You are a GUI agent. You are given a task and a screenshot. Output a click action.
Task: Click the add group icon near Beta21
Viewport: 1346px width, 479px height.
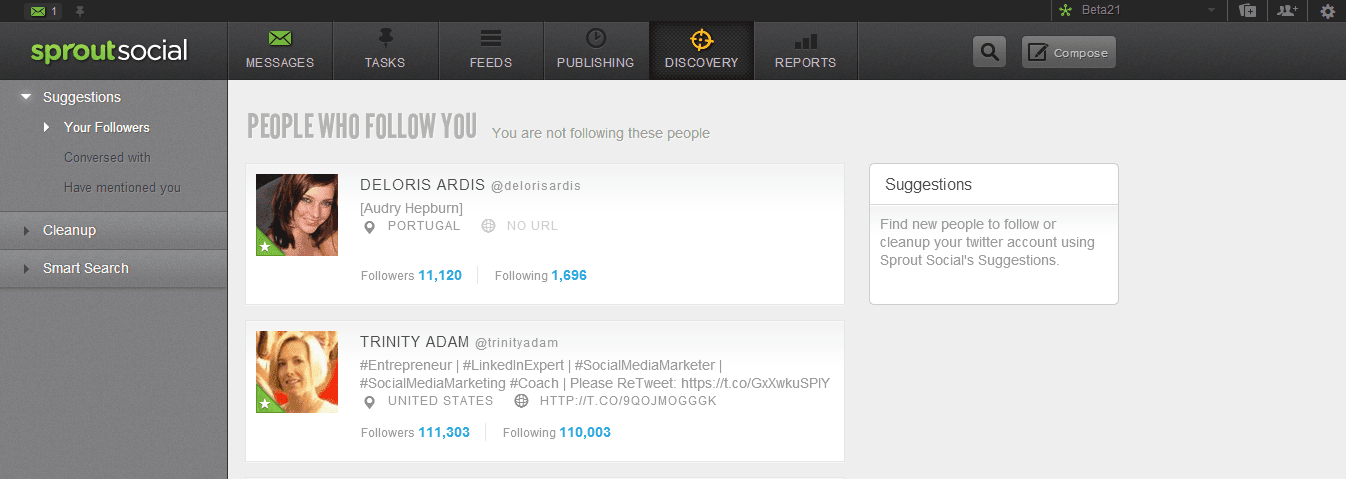pyautogui.click(x=1247, y=11)
